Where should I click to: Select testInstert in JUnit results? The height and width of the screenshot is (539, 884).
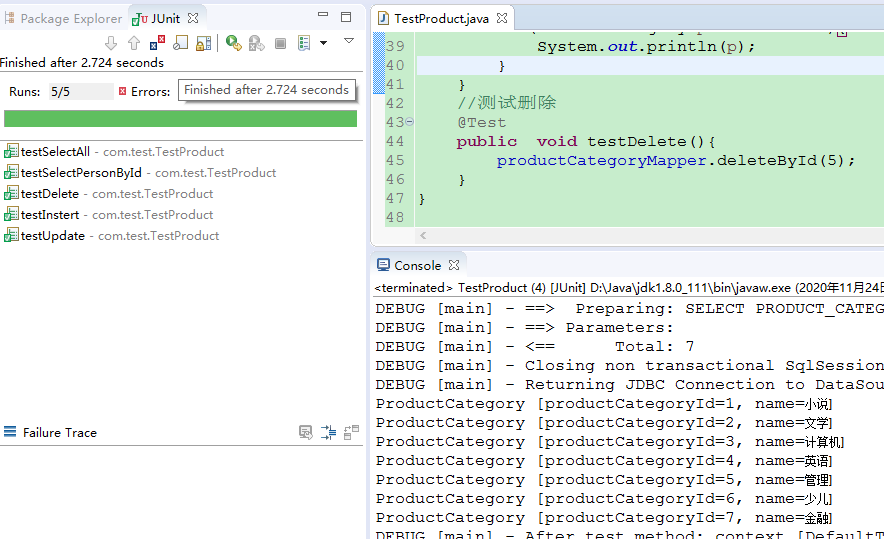[x=108, y=215]
